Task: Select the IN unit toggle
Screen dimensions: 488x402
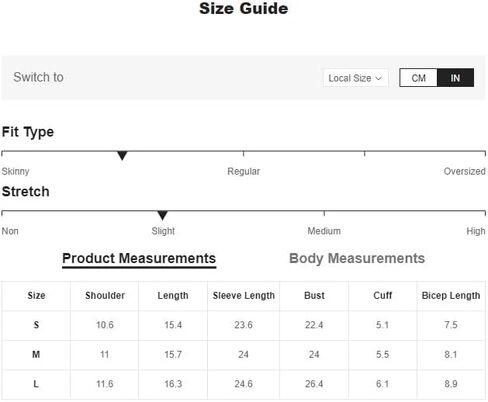Action: tap(455, 78)
